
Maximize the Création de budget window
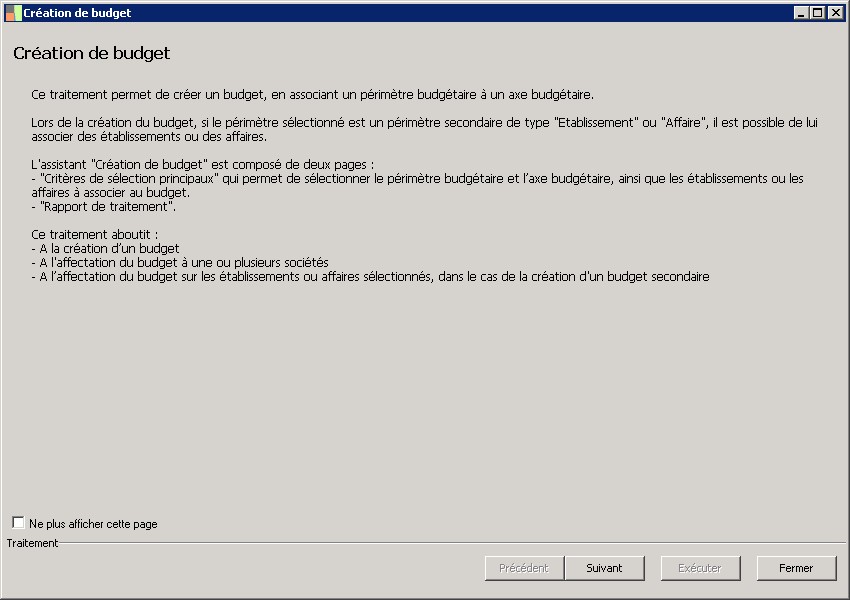click(818, 13)
